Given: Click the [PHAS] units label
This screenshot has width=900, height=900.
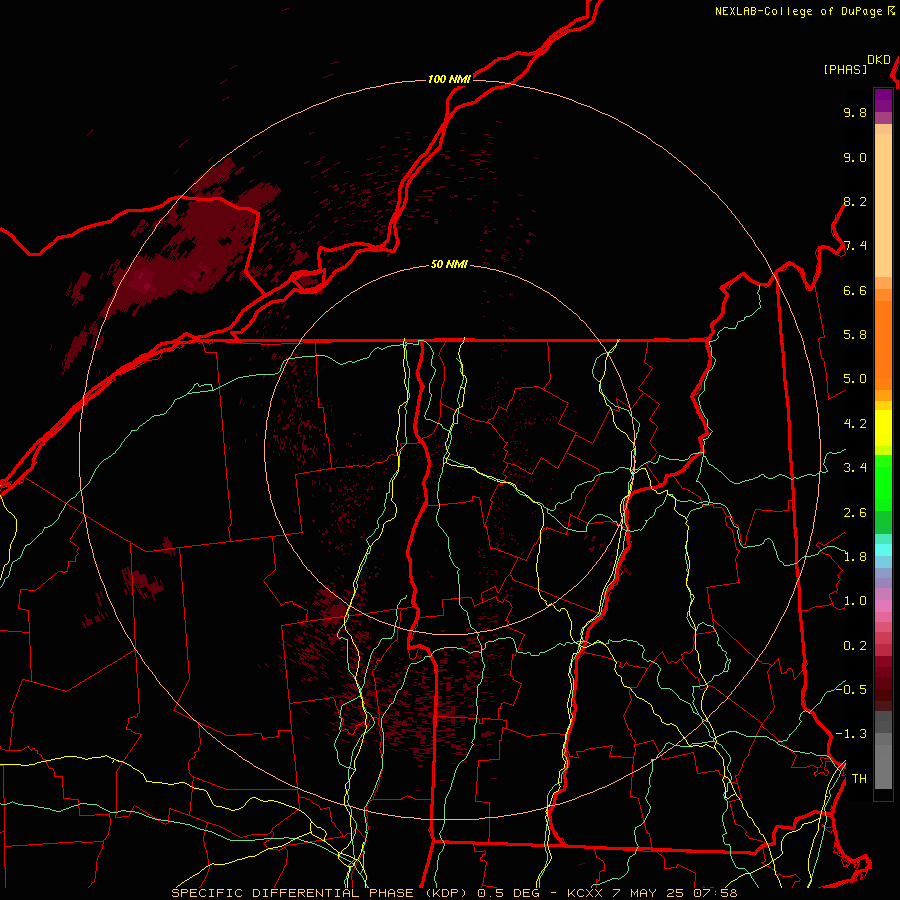Looking at the screenshot, I should pos(845,69).
